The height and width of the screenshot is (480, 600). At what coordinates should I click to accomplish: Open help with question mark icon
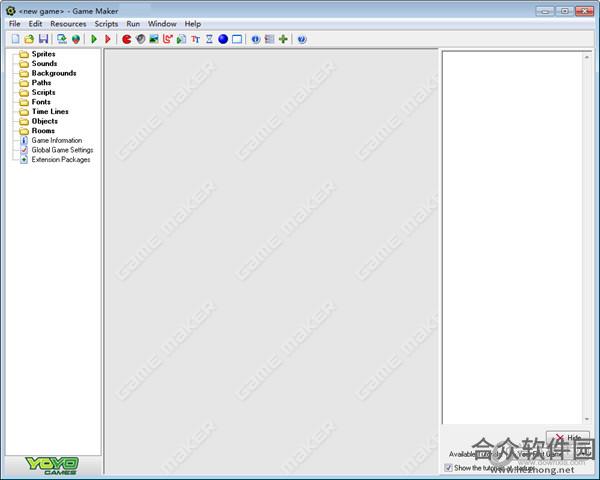[302, 39]
